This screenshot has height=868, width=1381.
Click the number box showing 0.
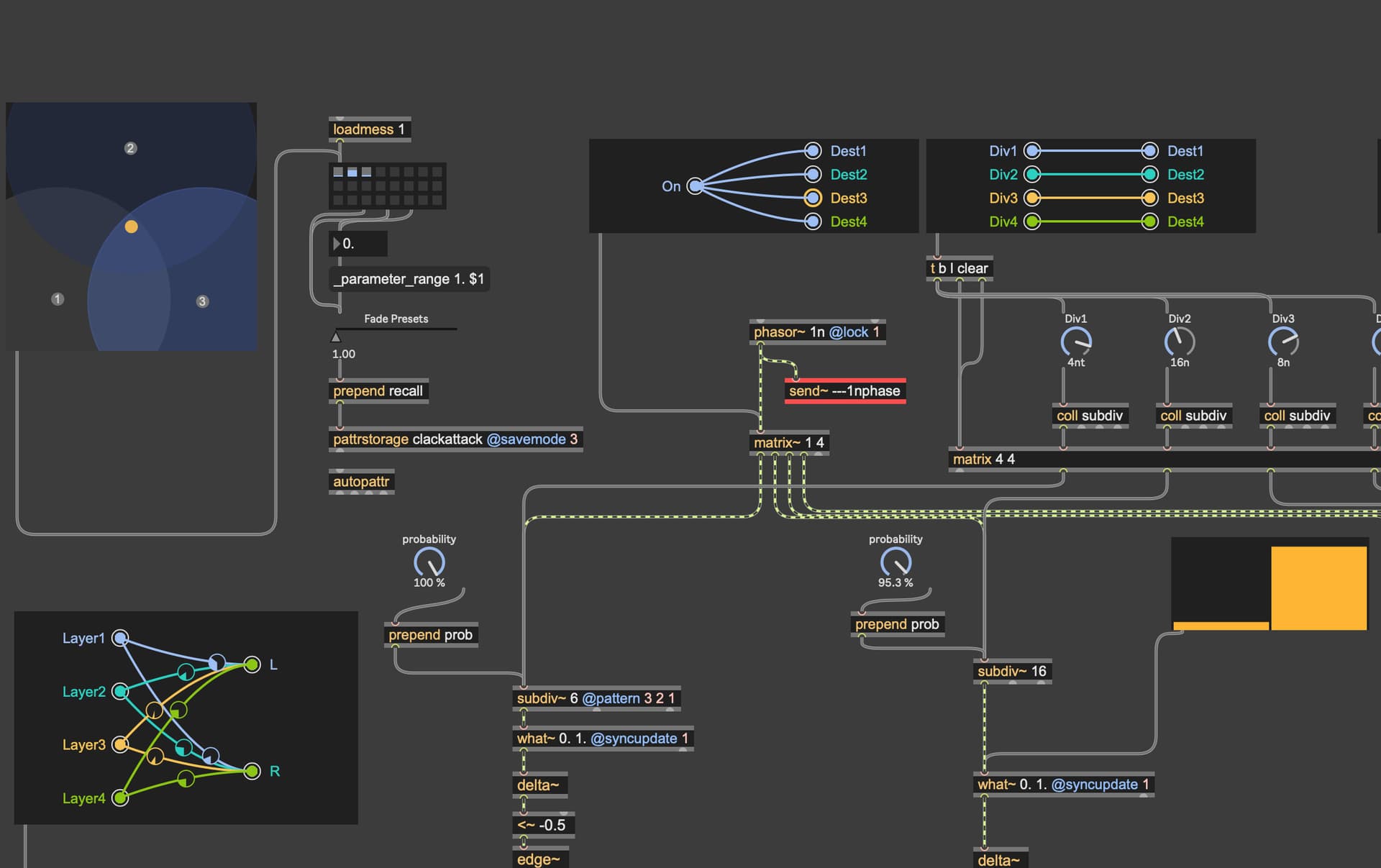click(358, 244)
